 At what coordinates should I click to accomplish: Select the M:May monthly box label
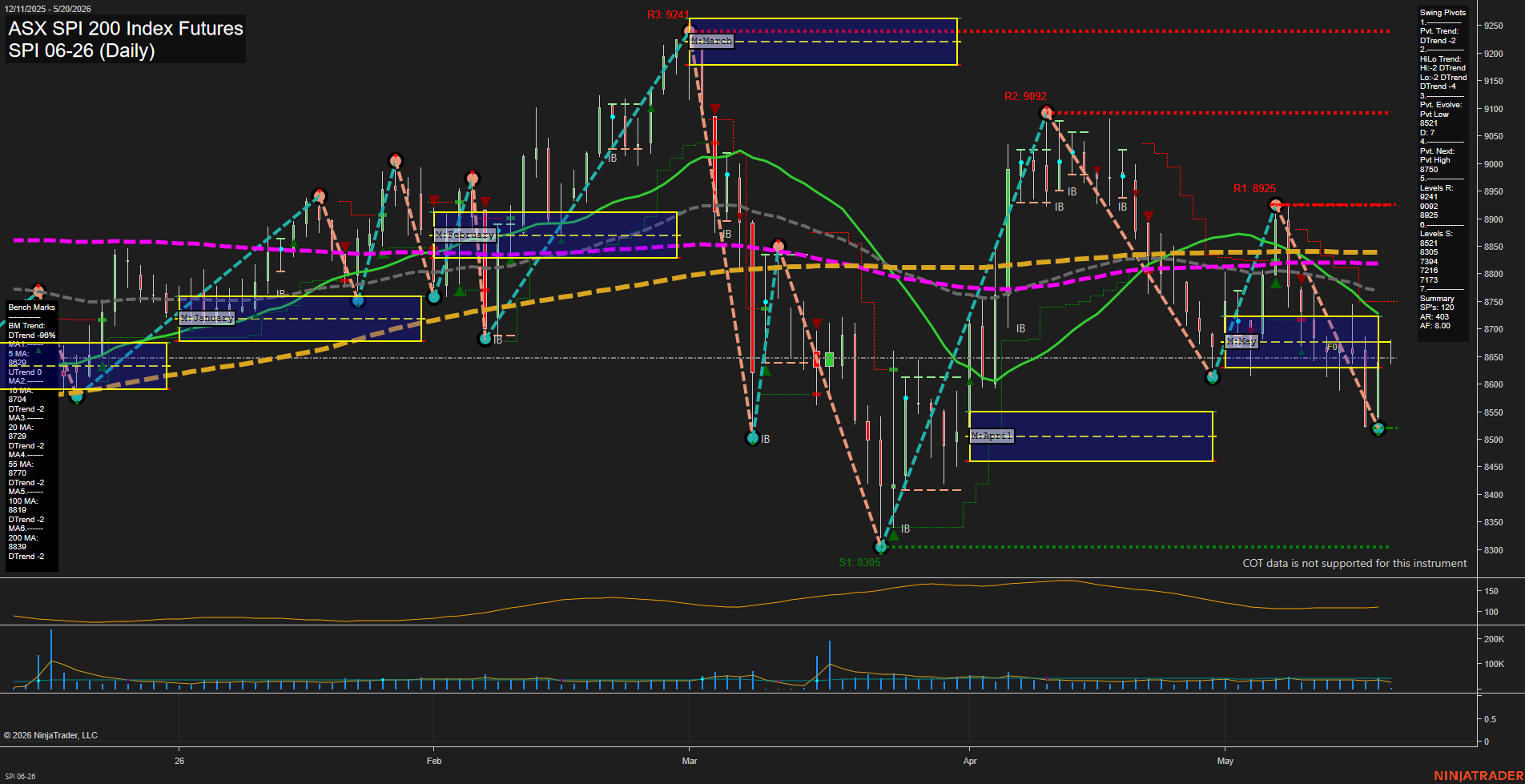(x=1241, y=341)
